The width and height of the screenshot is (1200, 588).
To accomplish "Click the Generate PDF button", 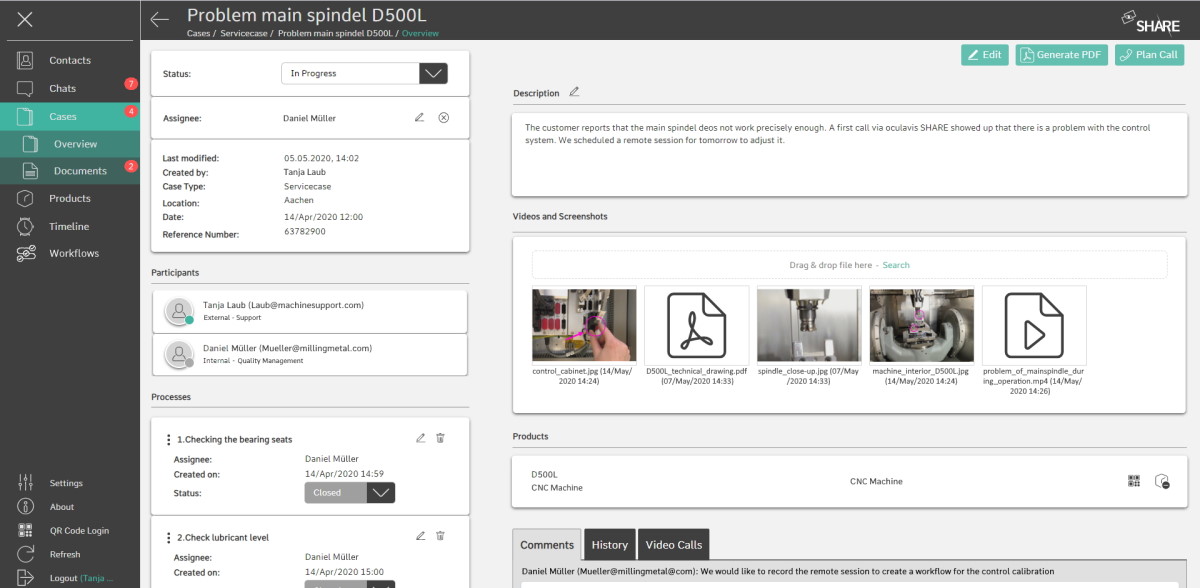I will pos(1062,55).
